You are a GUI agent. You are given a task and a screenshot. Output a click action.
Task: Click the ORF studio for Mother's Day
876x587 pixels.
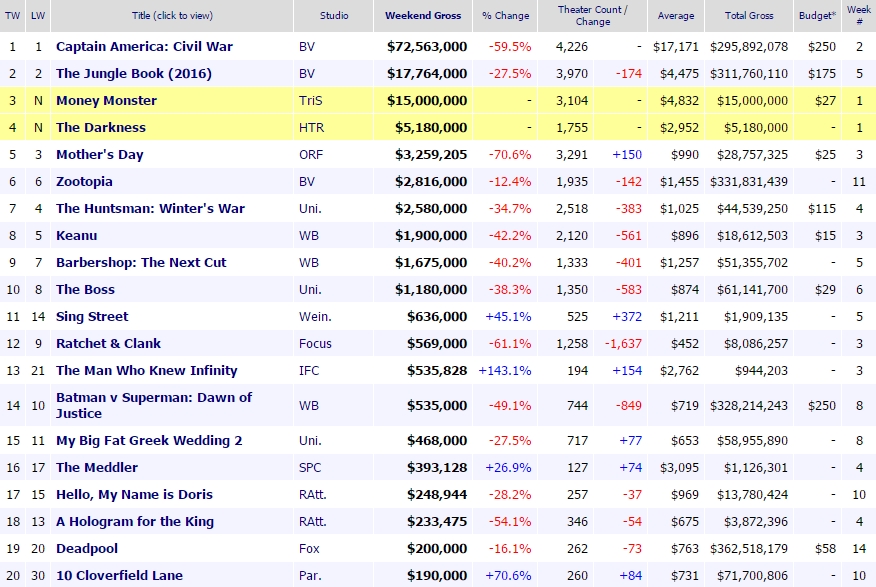[311, 155]
